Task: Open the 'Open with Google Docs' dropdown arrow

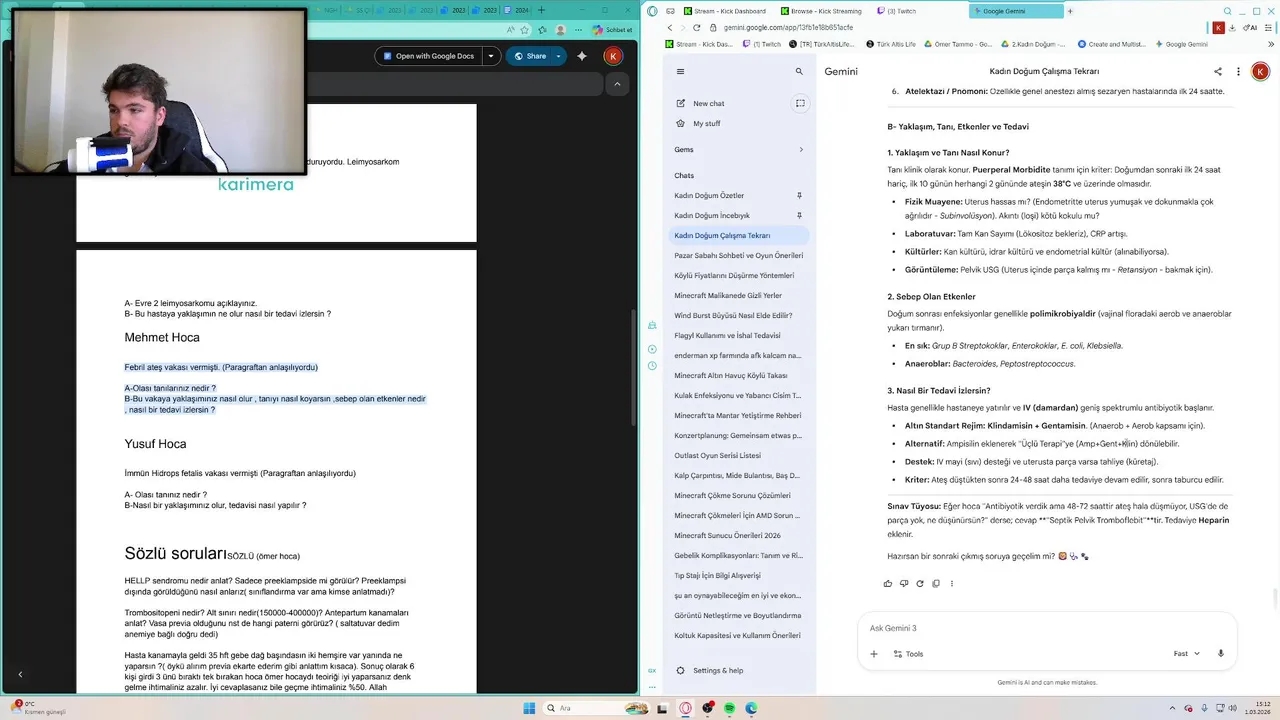Action: [490, 56]
